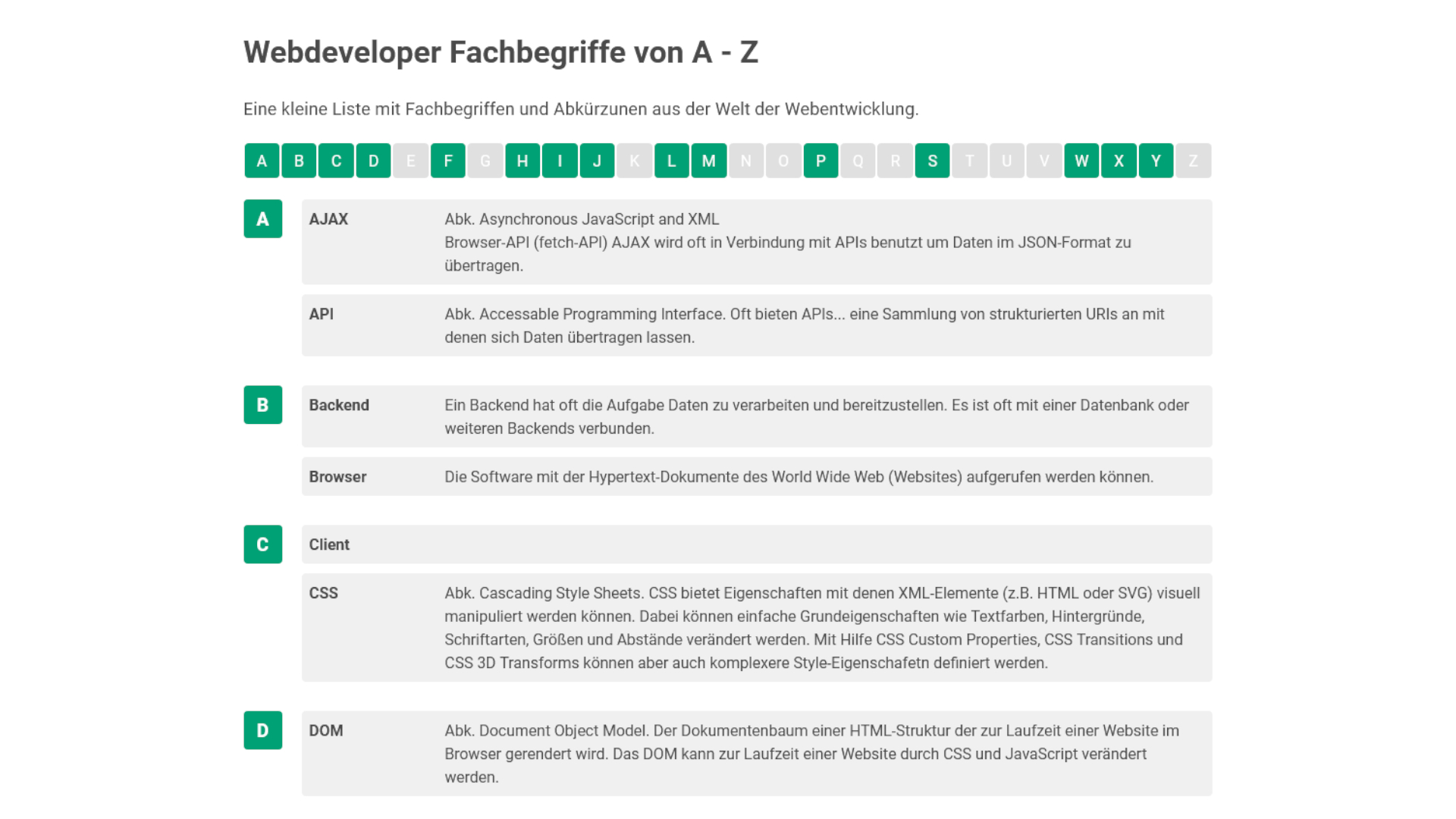Select the inactive letter E filter
This screenshot has width=1456, height=819.
coord(410,160)
